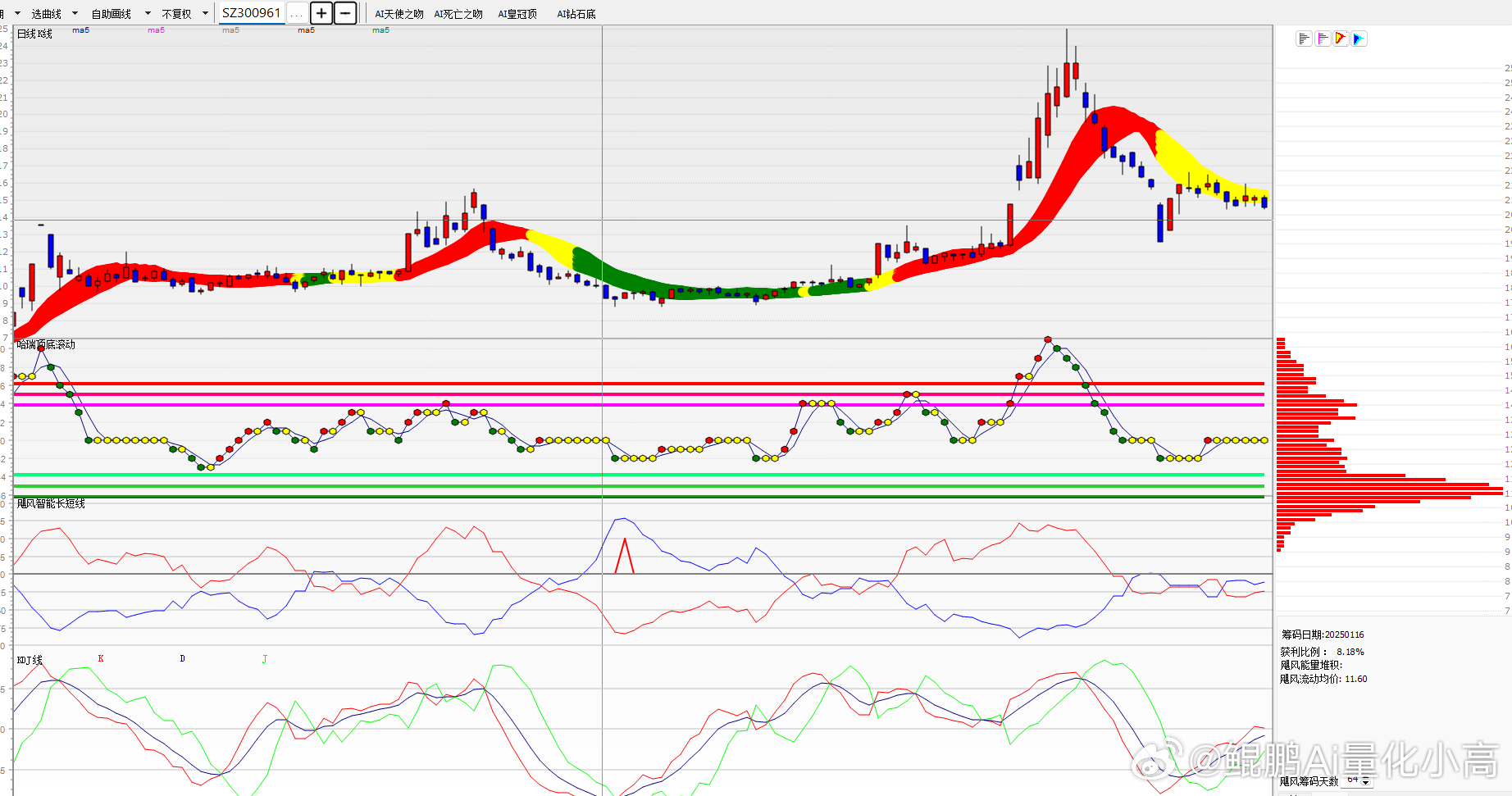Viewport: 1512px width, 796px height.
Task: Select the blue-cyan triangle chip icon
Action: 1359,39
